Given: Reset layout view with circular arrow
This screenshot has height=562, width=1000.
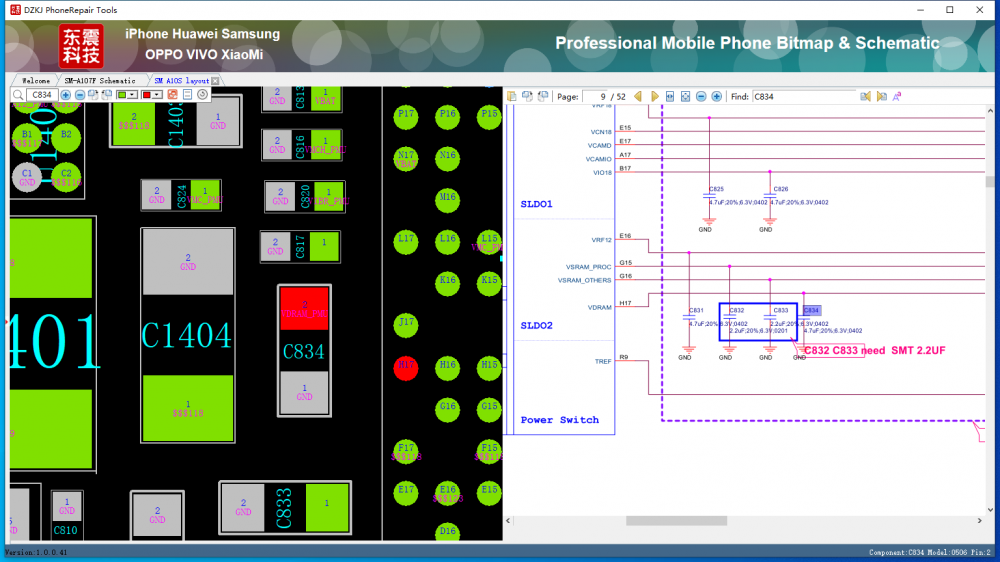Looking at the screenshot, I should (202, 95).
